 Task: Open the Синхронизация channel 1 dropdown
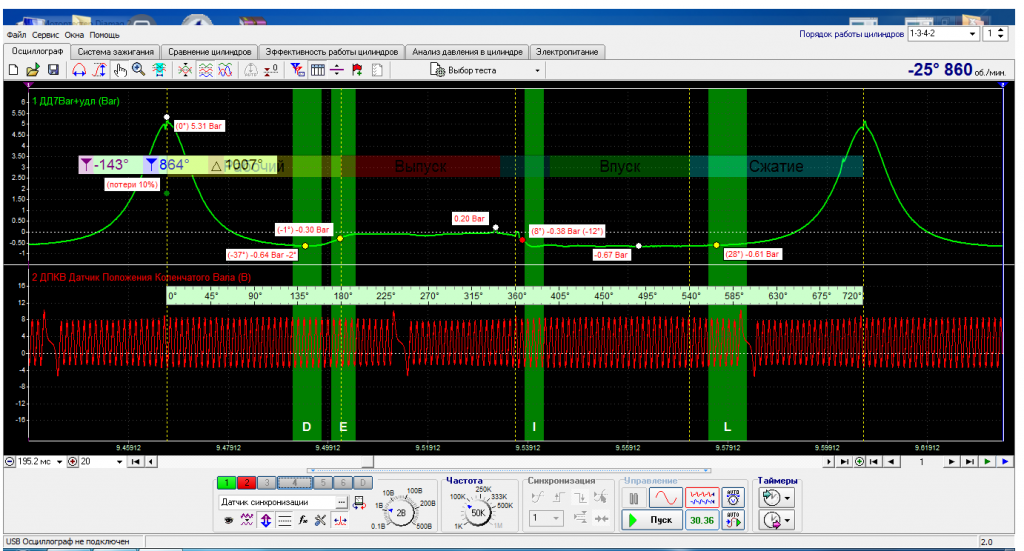pos(546,518)
